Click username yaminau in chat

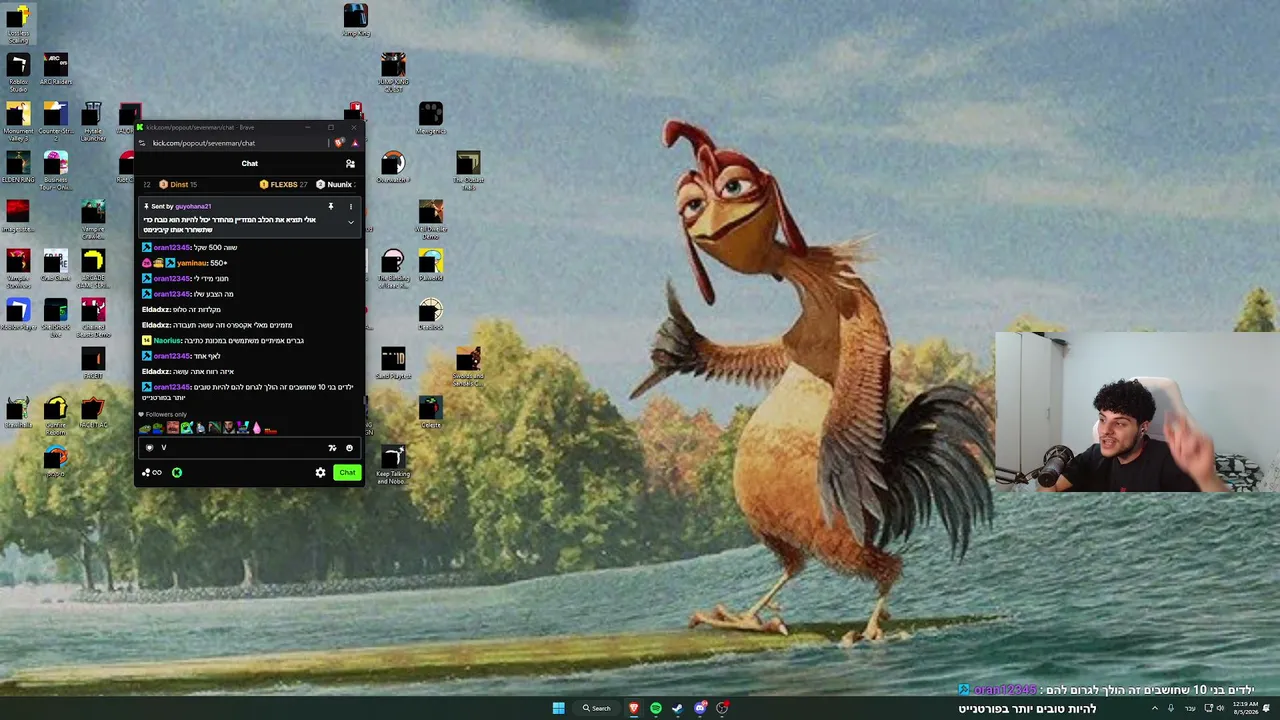click(x=192, y=263)
